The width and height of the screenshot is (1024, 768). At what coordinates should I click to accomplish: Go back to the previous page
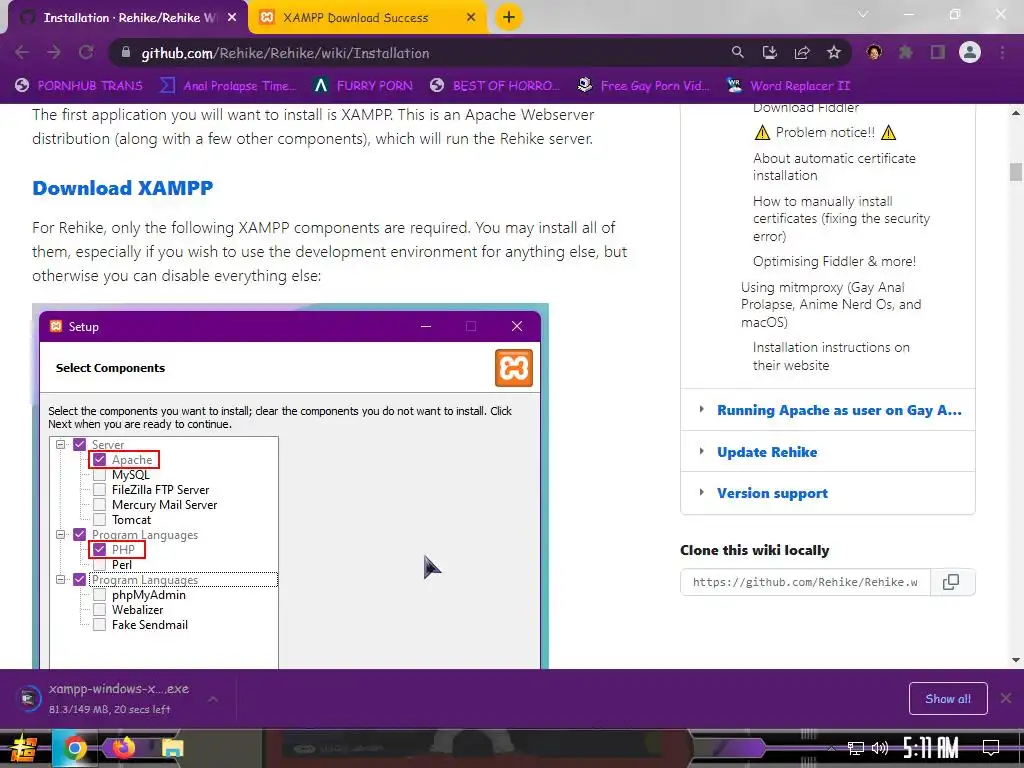22,52
